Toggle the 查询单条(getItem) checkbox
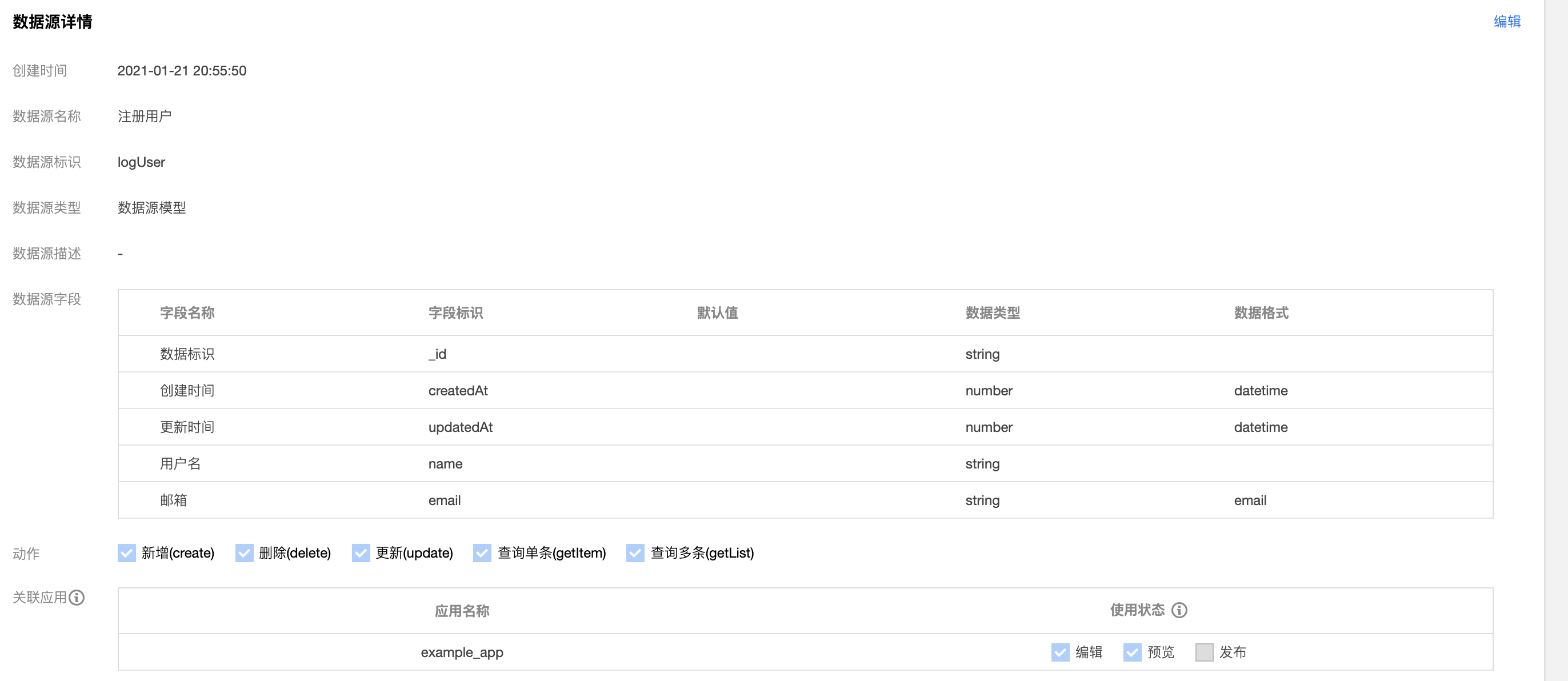This screenshot has width=1568, height=681. pyautogui.click(x=482, y=552)
